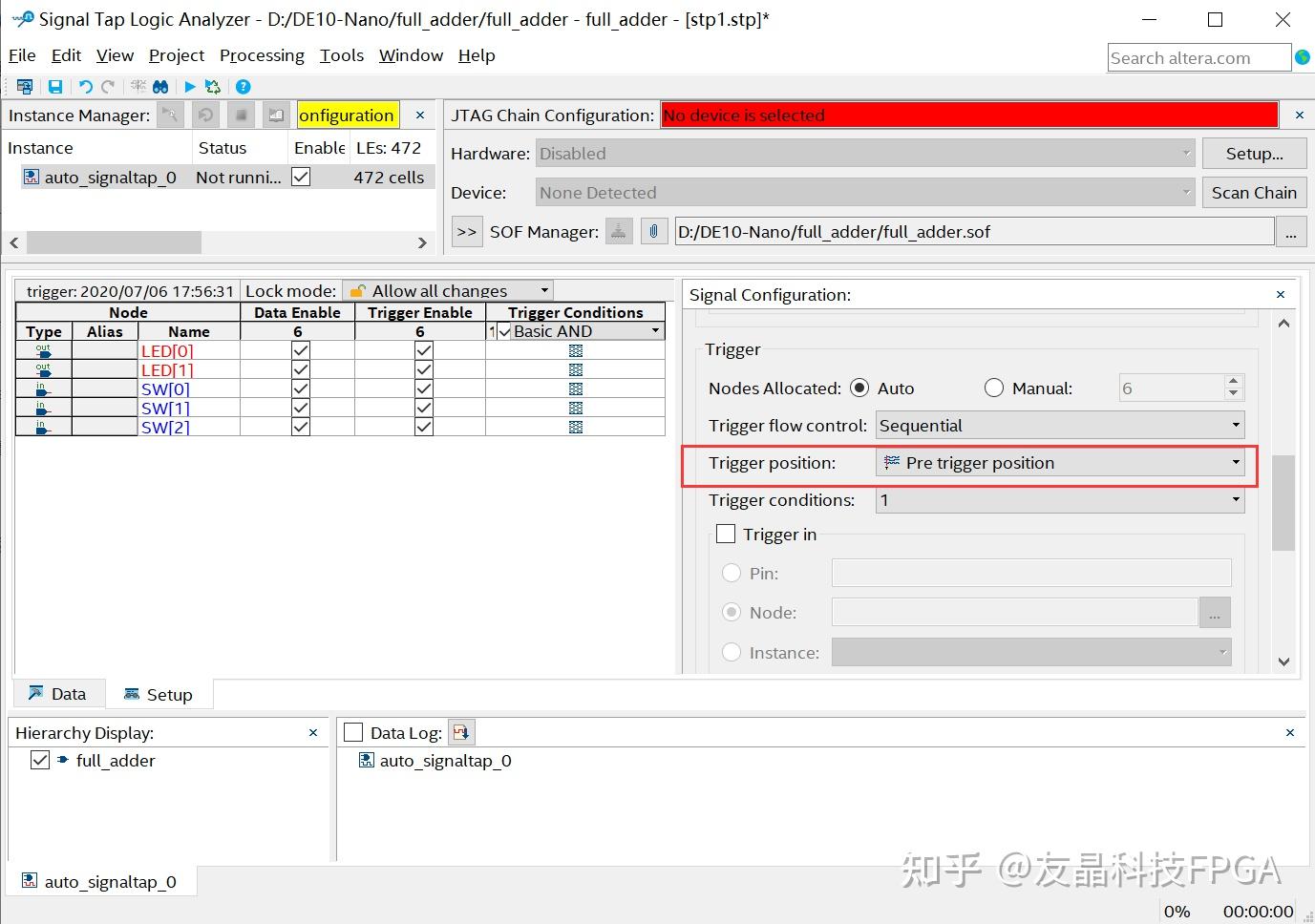The width and height of the screenshot is (1315, 924).
Task: Open the Lock mode dropdown
Action: 542,290
